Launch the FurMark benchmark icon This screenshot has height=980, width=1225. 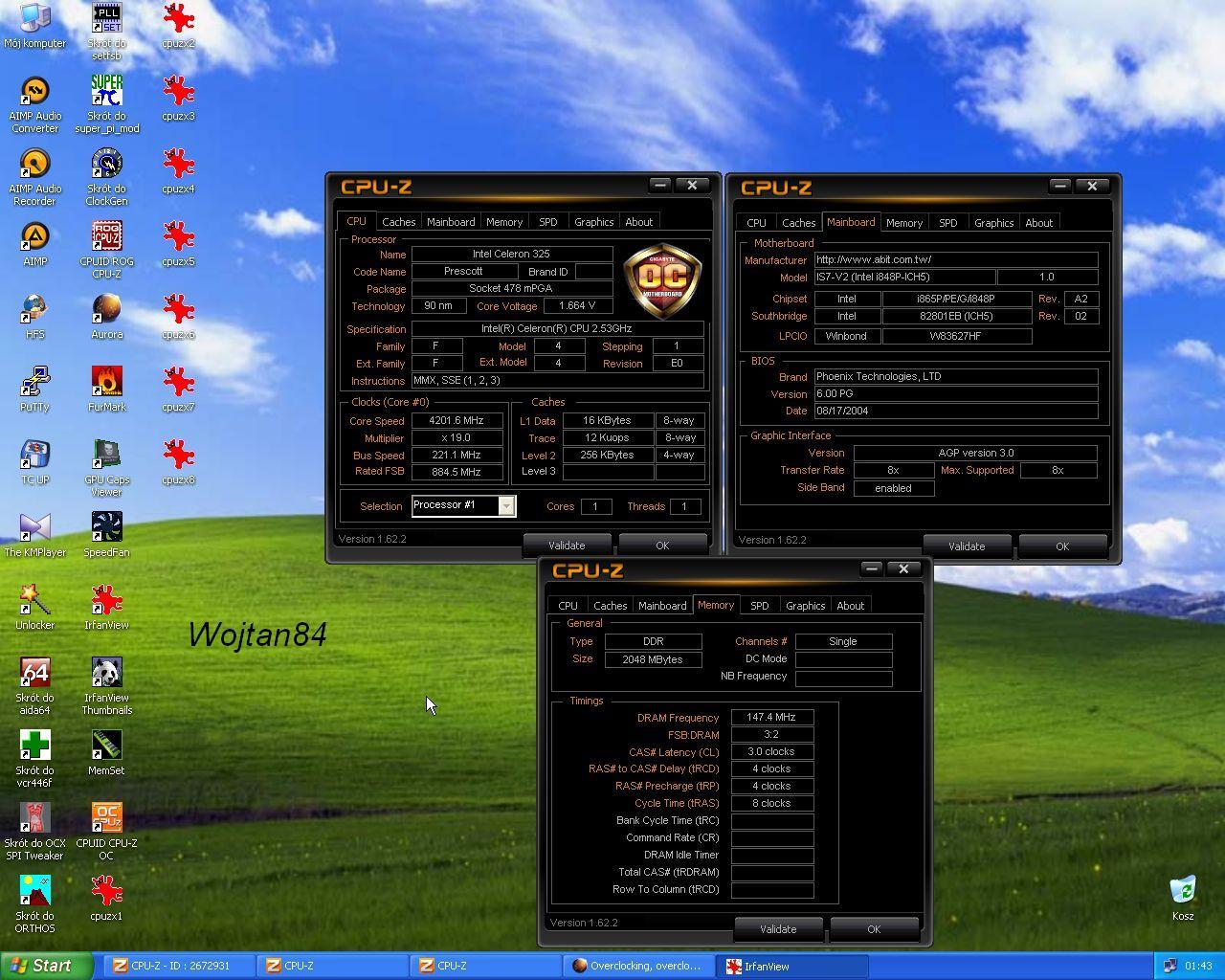click(x=106, y=390)
